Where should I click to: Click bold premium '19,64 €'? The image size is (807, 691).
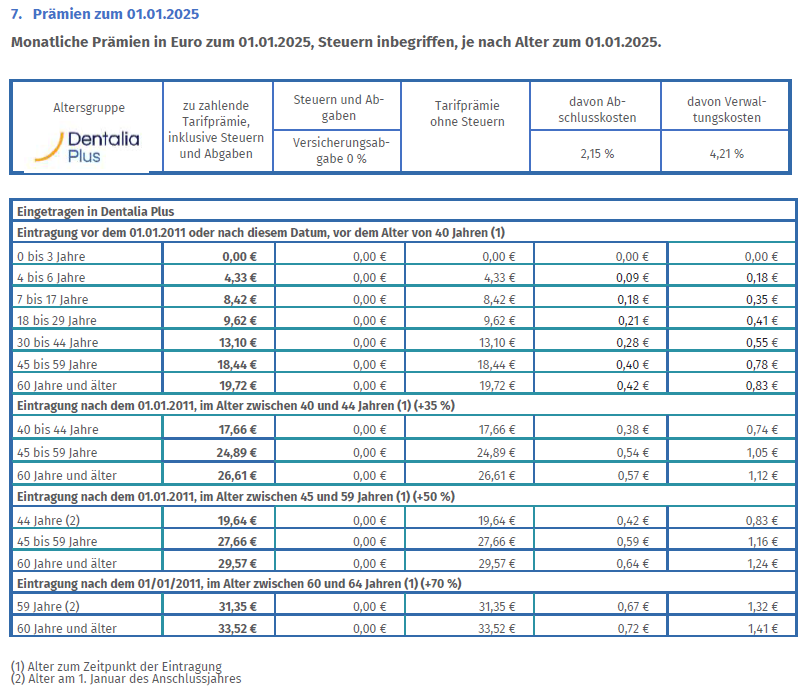pos(237,520)
